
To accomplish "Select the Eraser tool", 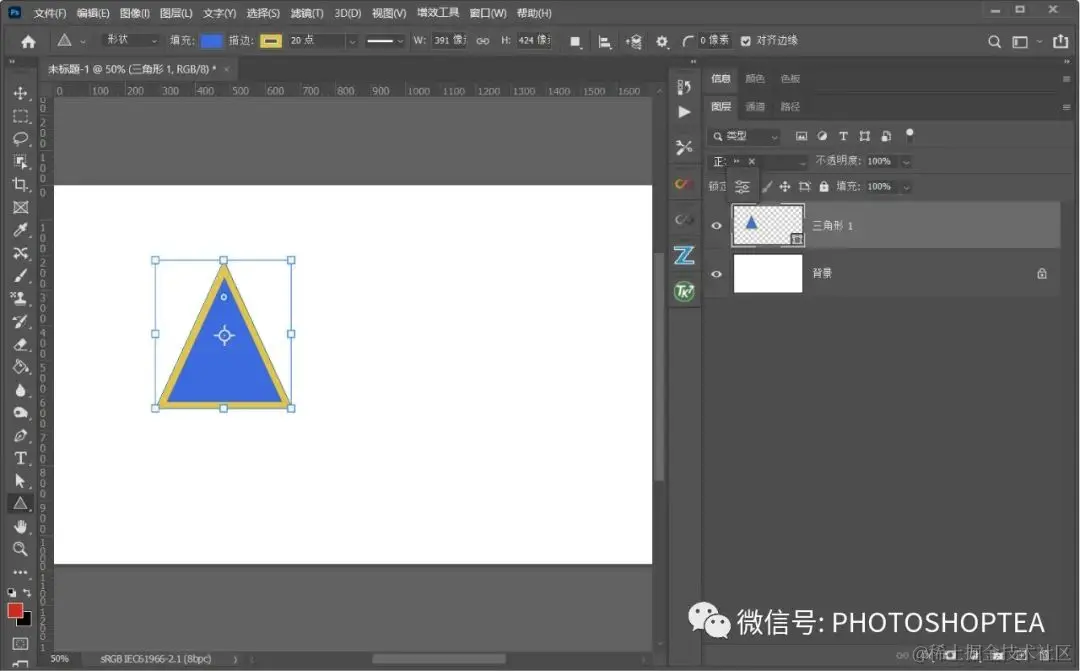I will tap(20, 344).
